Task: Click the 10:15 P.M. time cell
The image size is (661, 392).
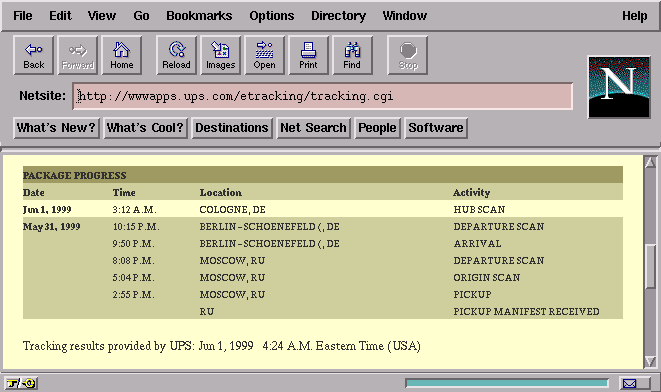Action: pos(136,227)
